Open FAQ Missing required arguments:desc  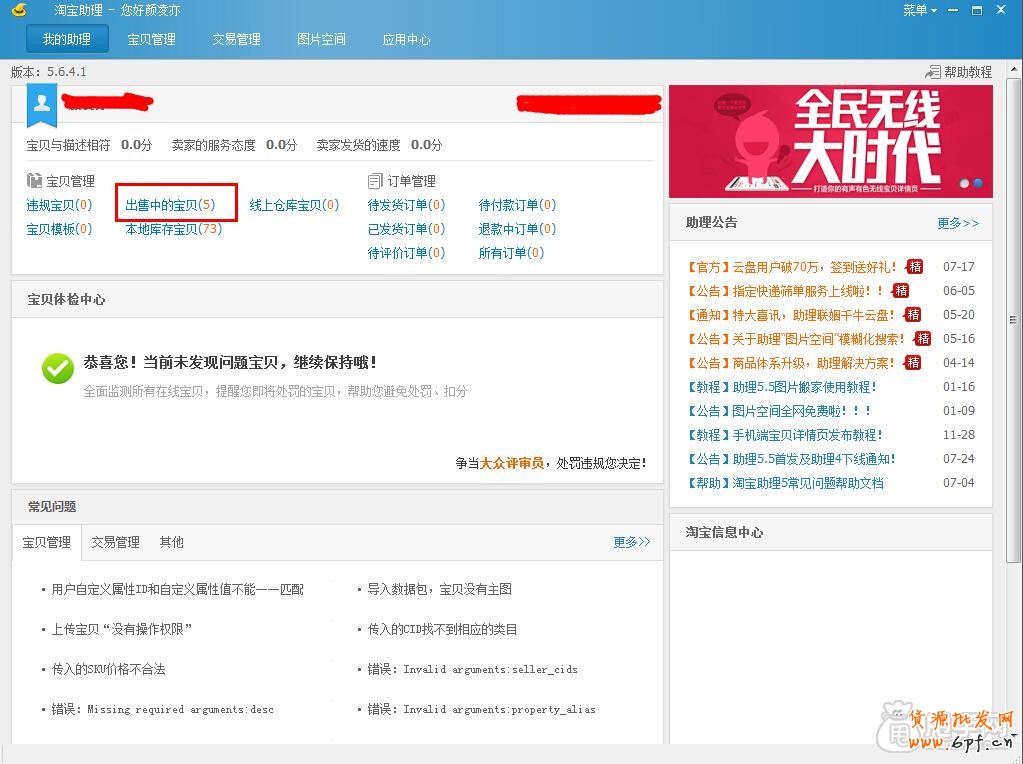(162, 709)
